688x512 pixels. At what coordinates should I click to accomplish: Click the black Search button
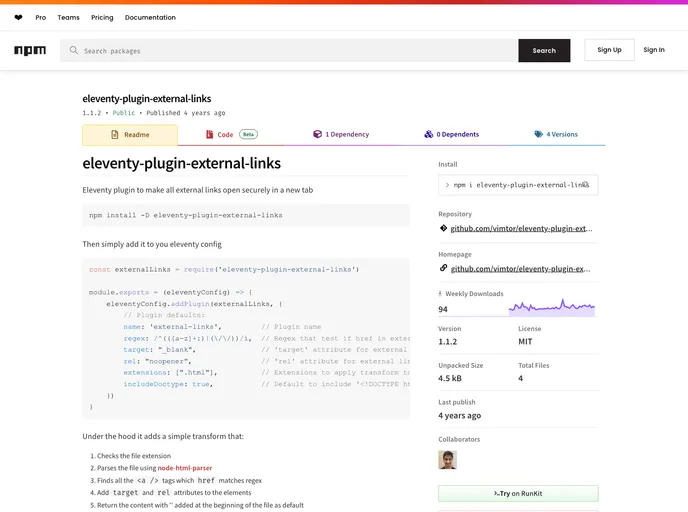click(x=544, y=50)
